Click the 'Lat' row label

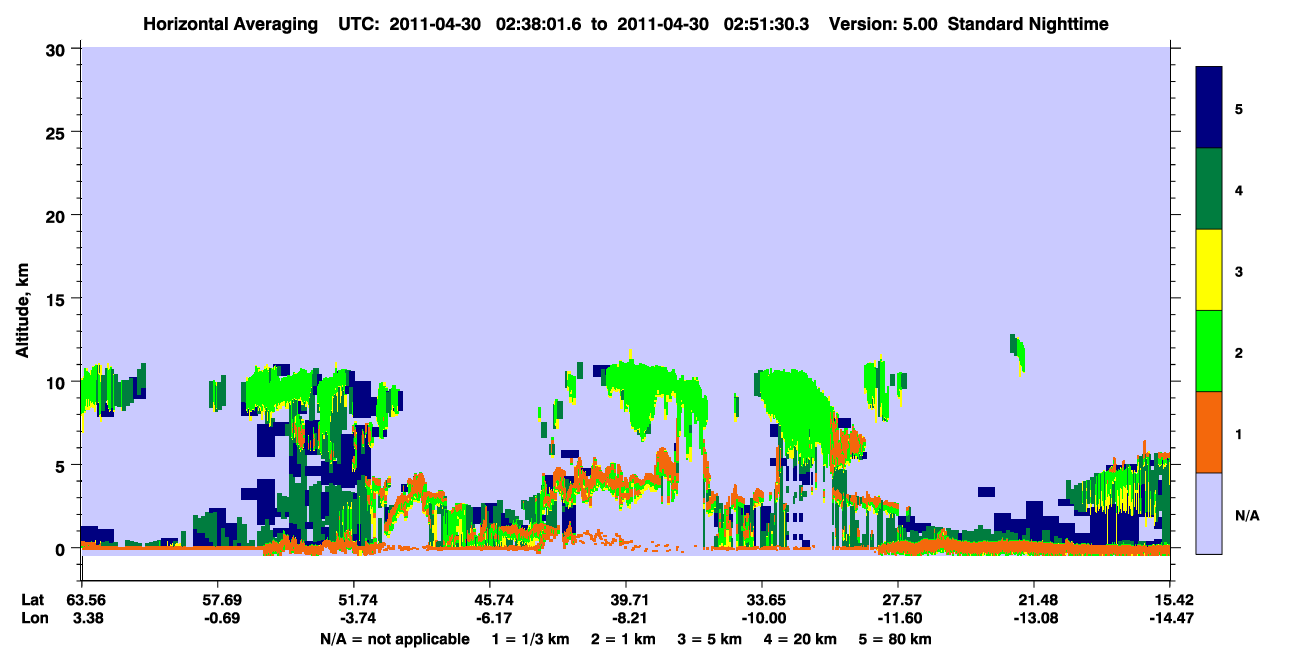click(x=33, y=600)
